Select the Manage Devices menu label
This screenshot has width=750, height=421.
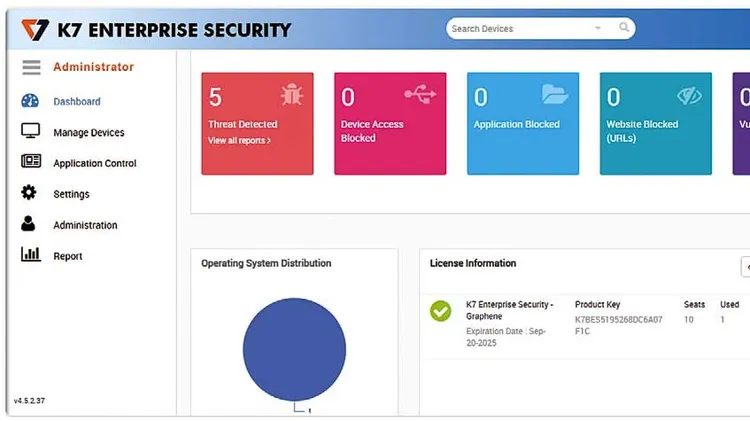click(89, 133)
